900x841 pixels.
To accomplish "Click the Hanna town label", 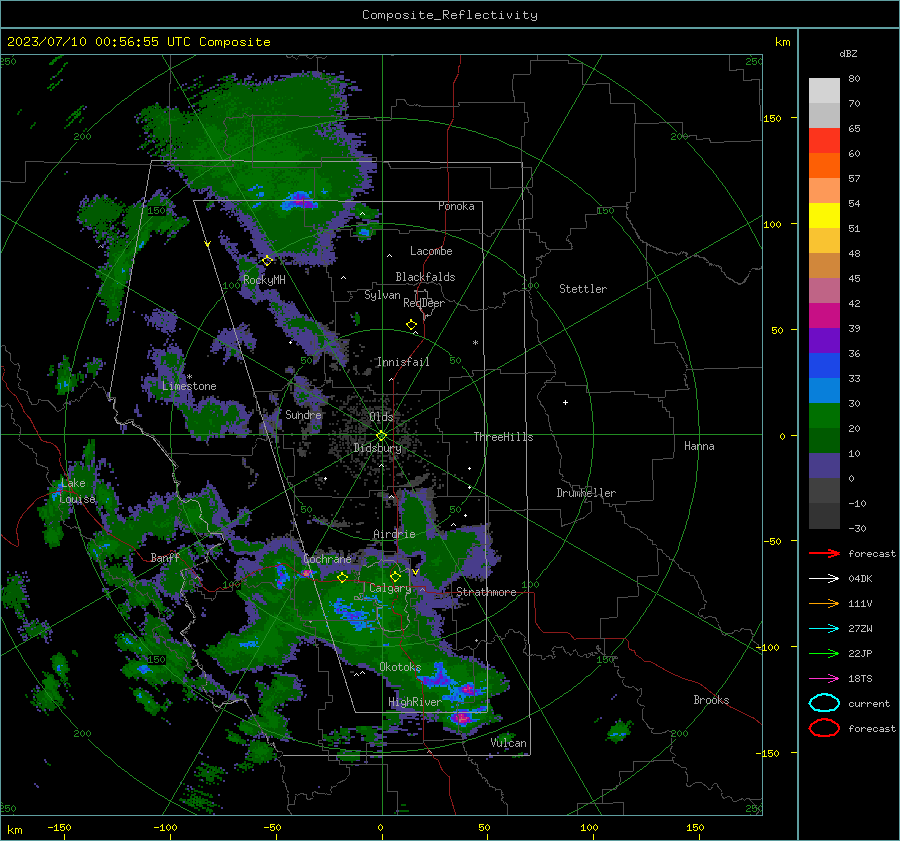I will (x=699, y=446).
